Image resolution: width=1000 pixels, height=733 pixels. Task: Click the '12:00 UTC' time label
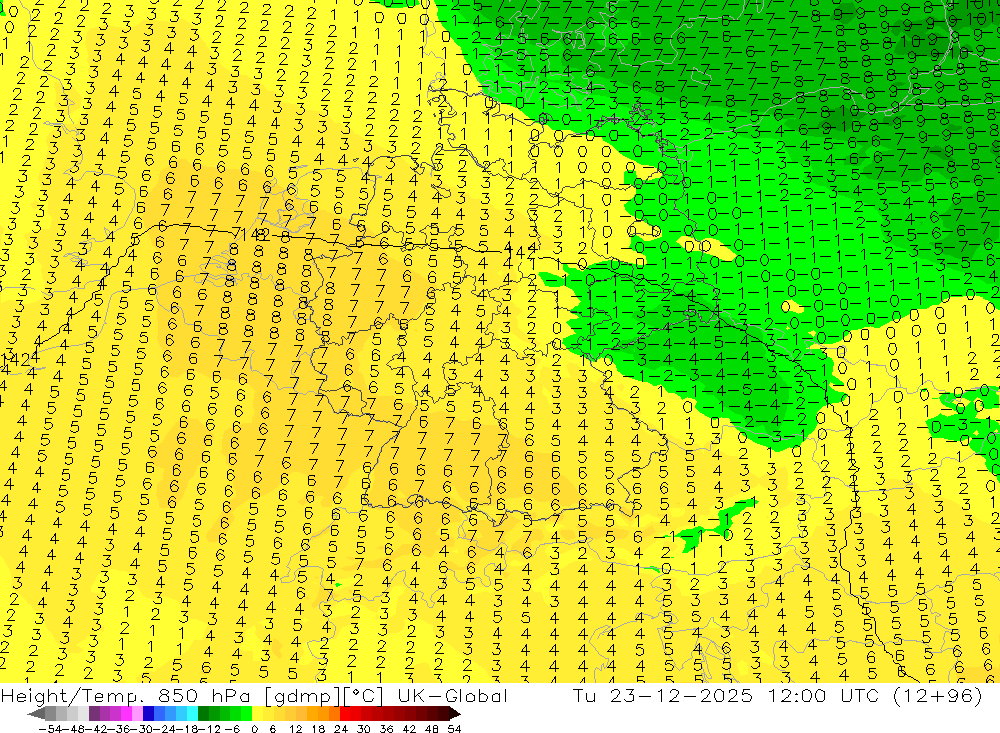tap(824, 696)
